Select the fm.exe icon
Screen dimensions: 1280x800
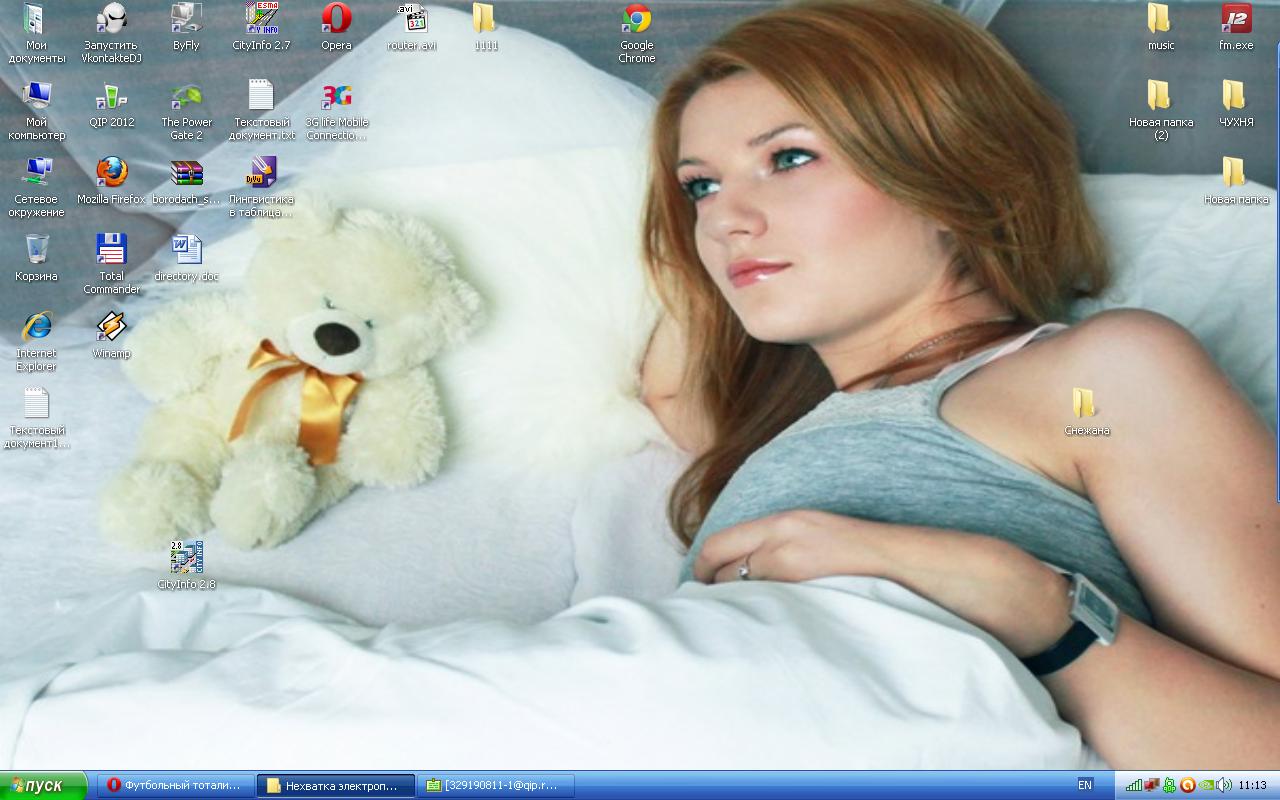(1235, 20)
